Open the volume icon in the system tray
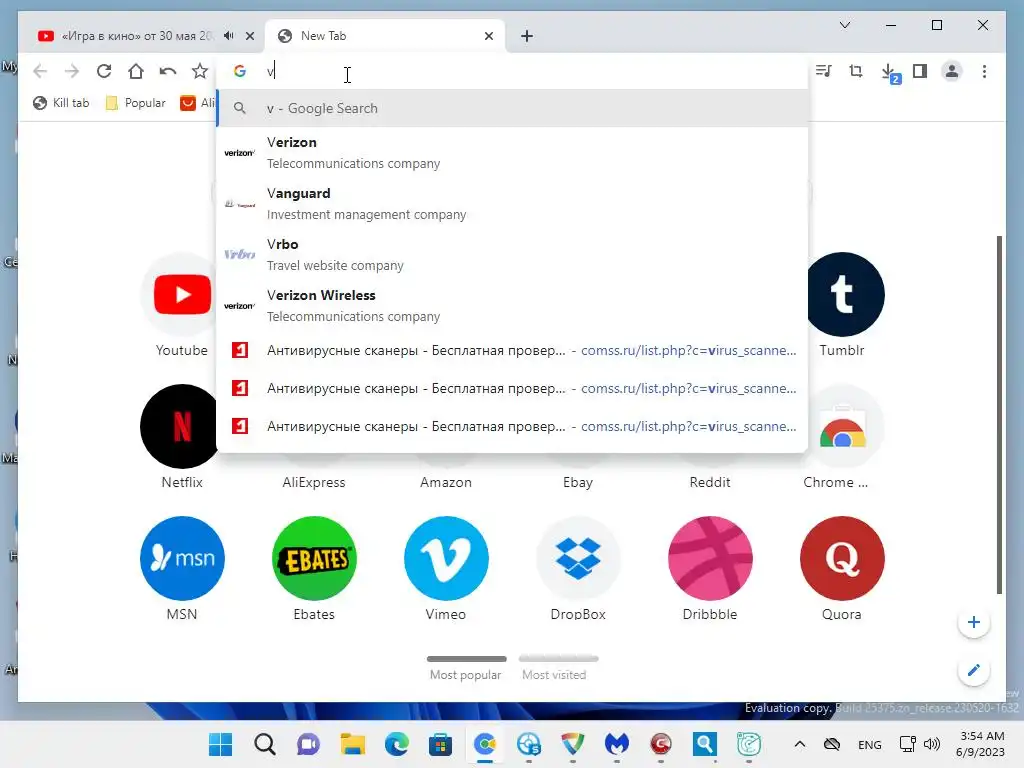 932,744
